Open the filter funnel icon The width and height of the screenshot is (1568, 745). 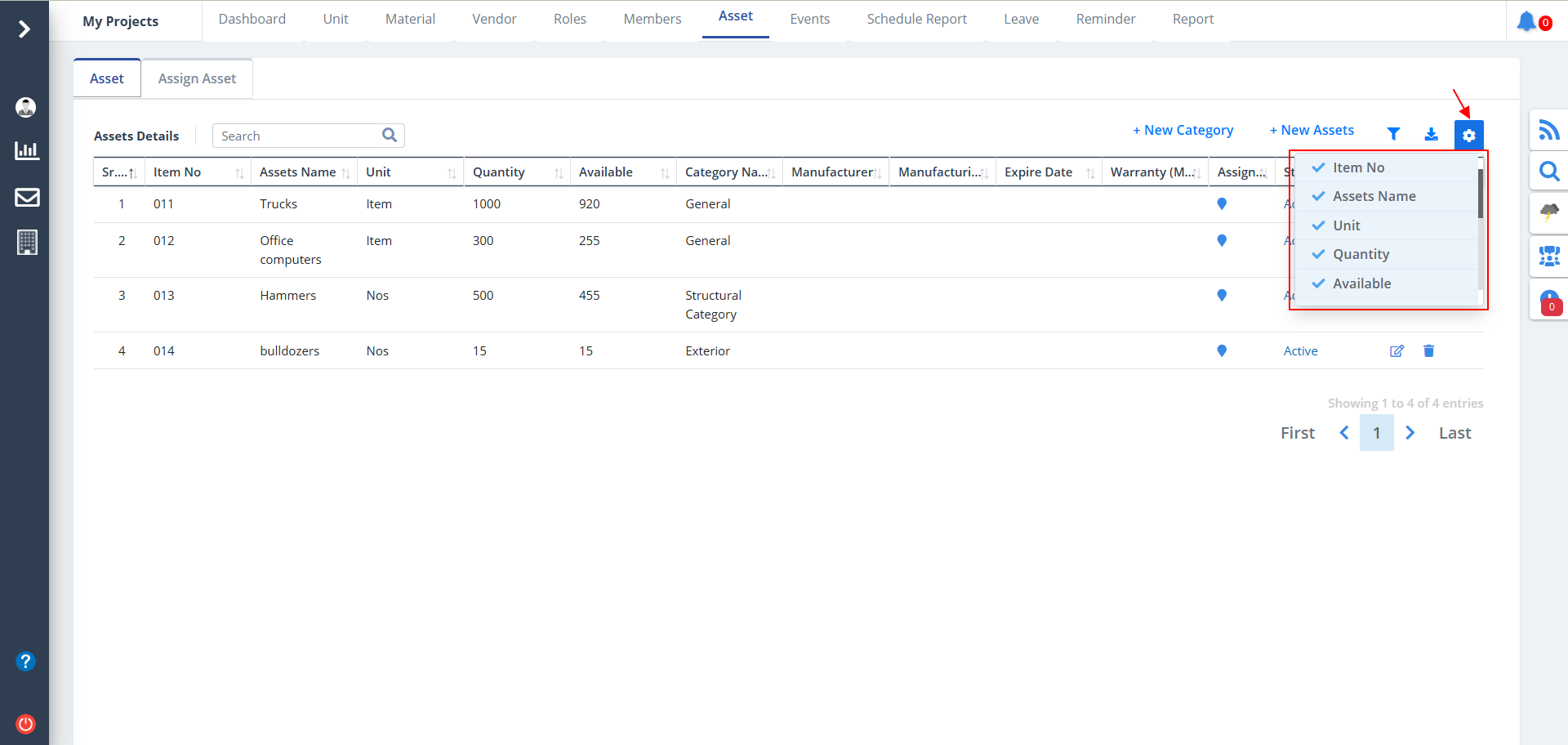click(x=1393, y=134)
